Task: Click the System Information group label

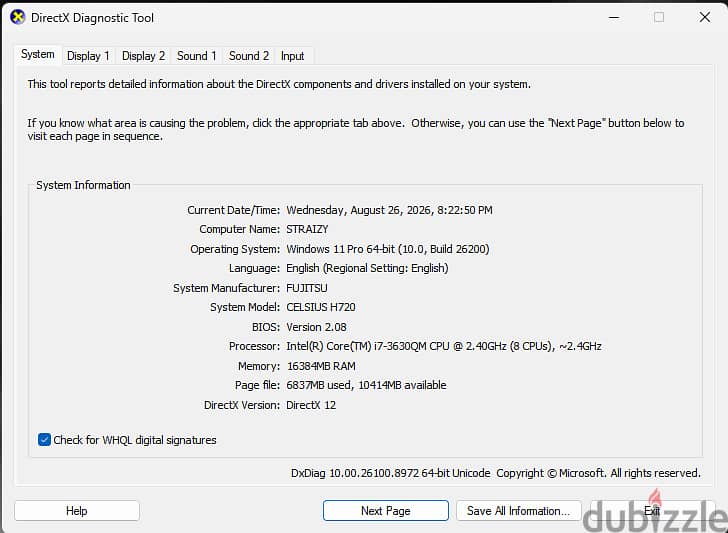Action: [83, 185]
